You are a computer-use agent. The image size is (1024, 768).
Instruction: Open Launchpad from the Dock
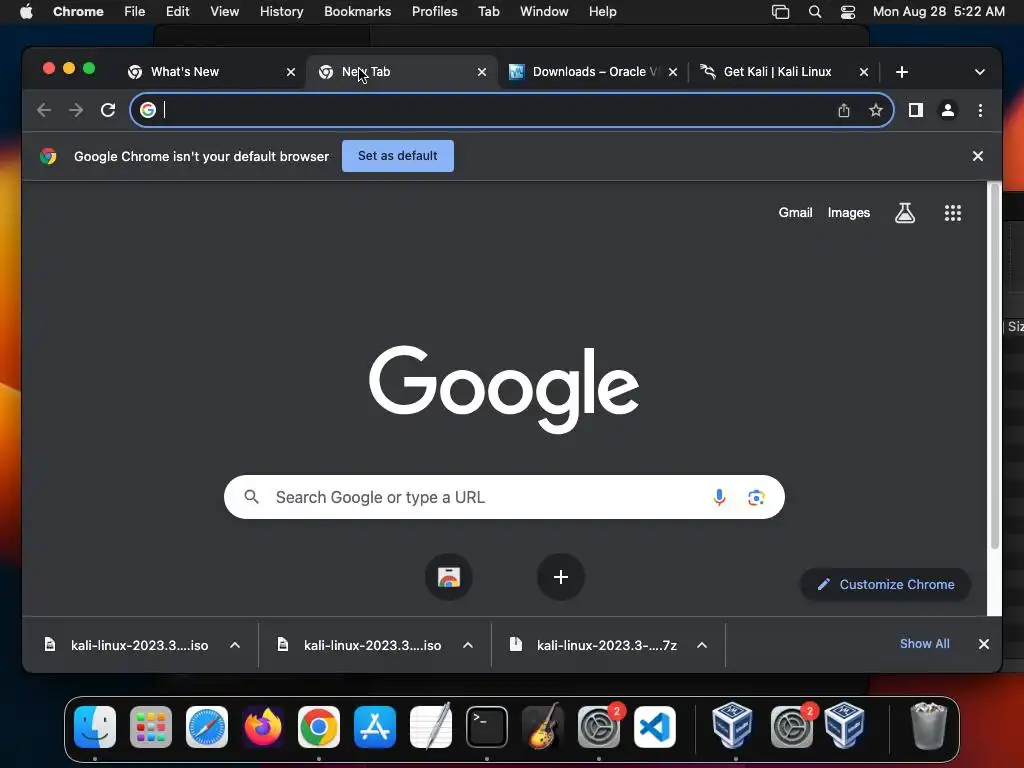(151, 727)
